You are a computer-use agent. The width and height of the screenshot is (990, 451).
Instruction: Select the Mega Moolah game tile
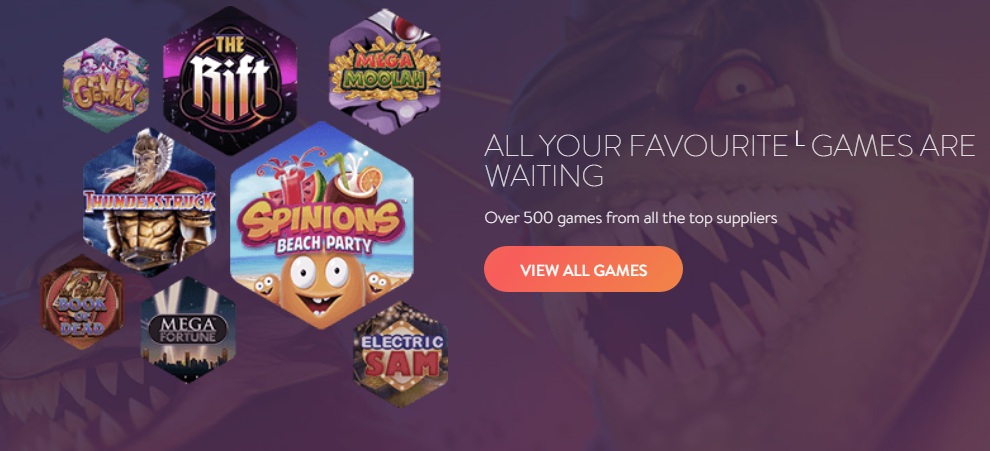point(385,71)
